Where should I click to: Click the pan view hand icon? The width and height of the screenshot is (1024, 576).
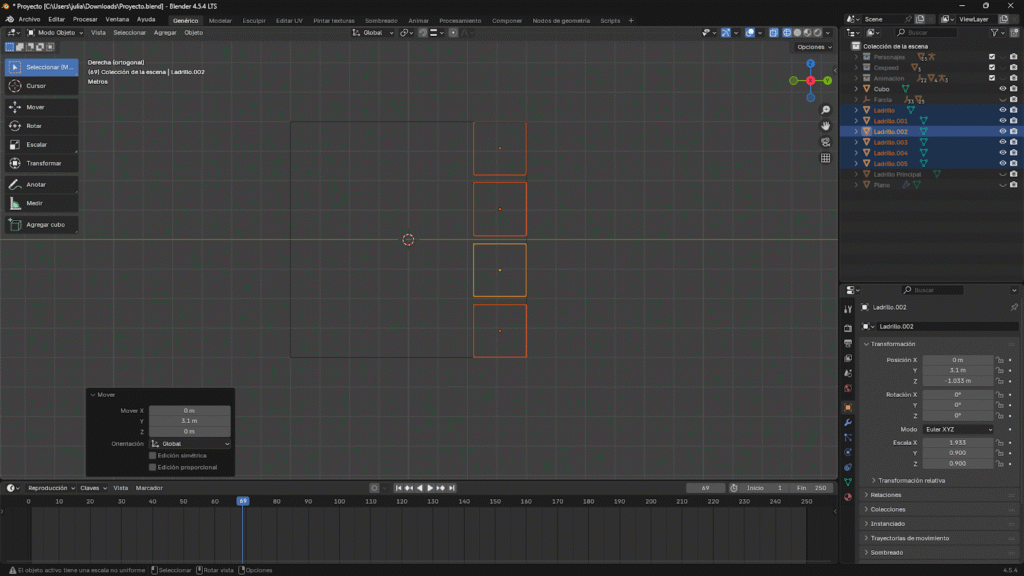(826, 126)
